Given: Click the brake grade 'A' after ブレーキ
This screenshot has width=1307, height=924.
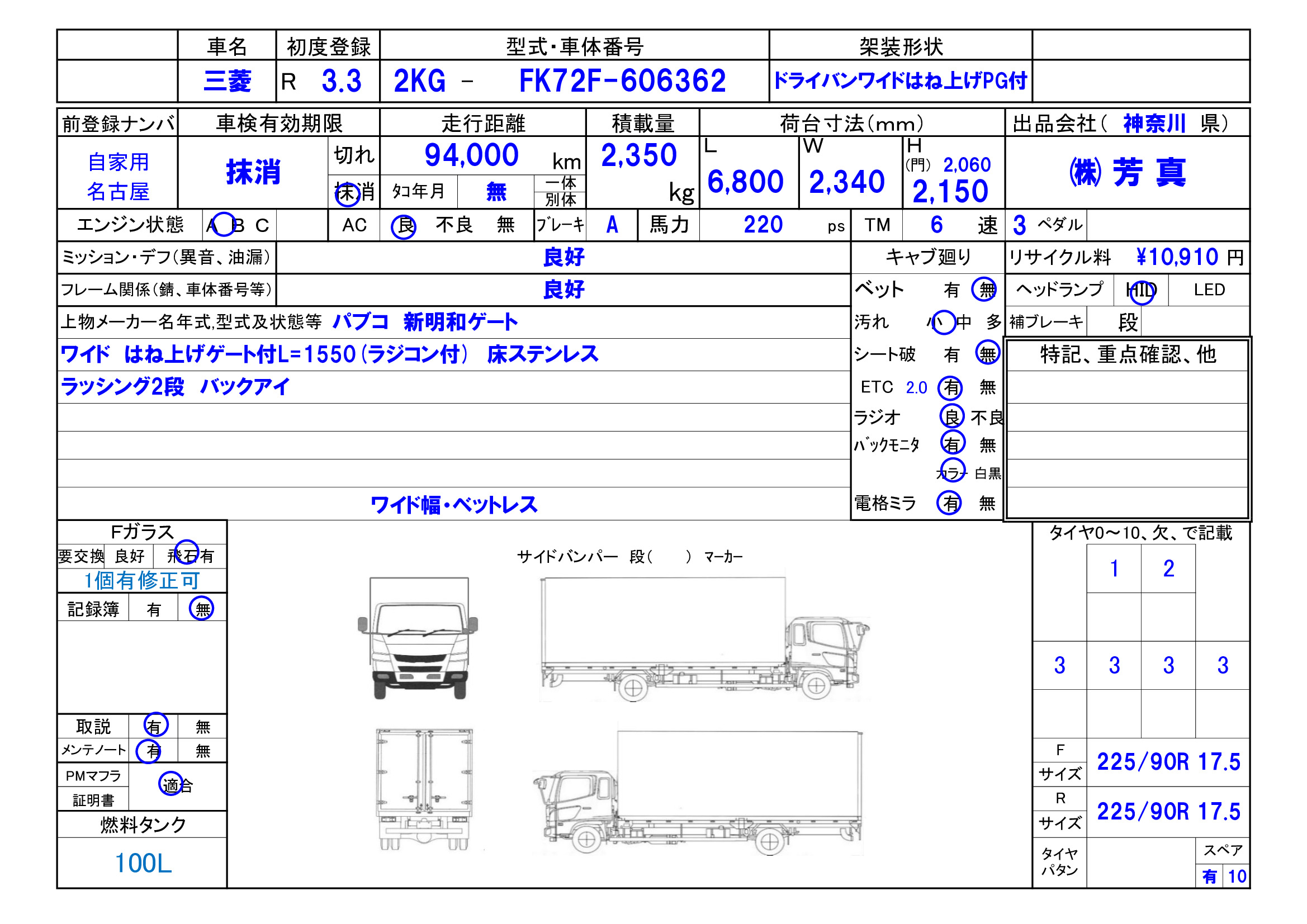Looking at the screenshot, I should click(612, 225).
